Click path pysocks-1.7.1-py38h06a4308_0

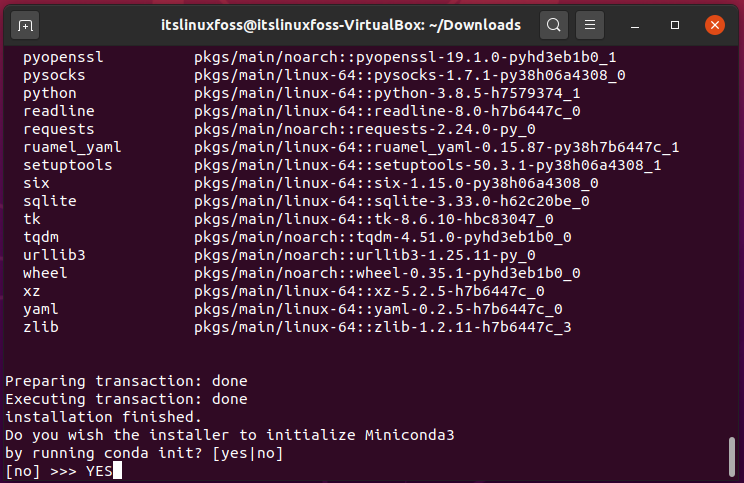pyautogui.click(x=500, y=75)
